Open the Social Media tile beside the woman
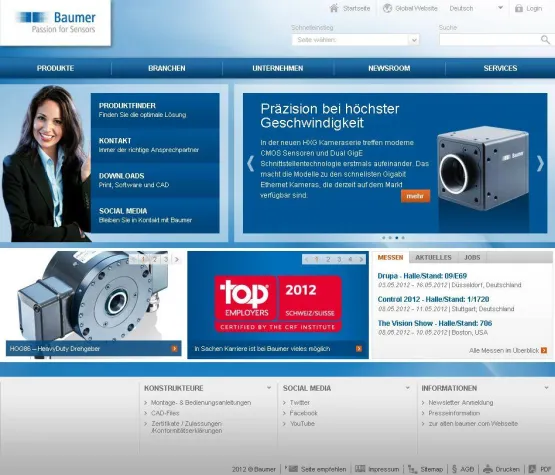Image resolution: width=555 pixels, height=475 pixels. [155, 216]
